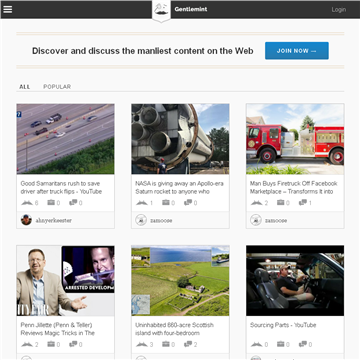
Task: Open 'Uninhabited 660-acre Scottish island' title
Action: tap(173, 329)
